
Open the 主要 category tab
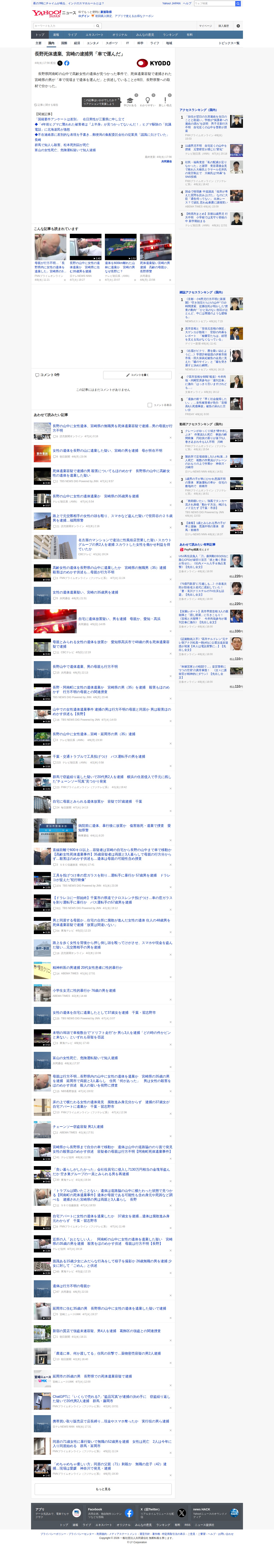[x=38, y=43]
